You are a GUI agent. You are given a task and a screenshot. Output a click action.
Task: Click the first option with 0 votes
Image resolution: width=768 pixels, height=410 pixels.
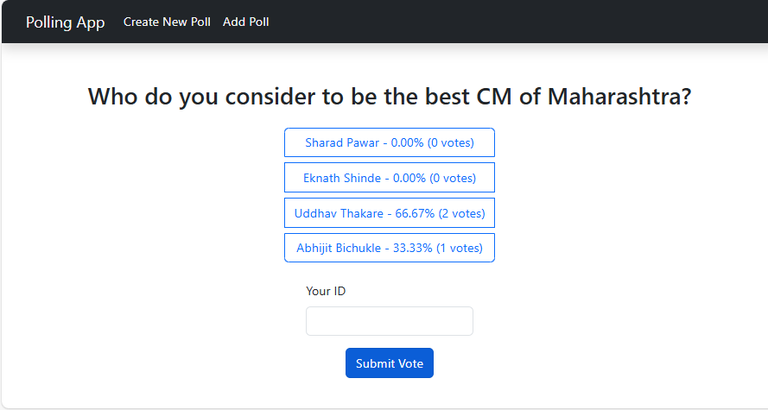pos(389,143)
